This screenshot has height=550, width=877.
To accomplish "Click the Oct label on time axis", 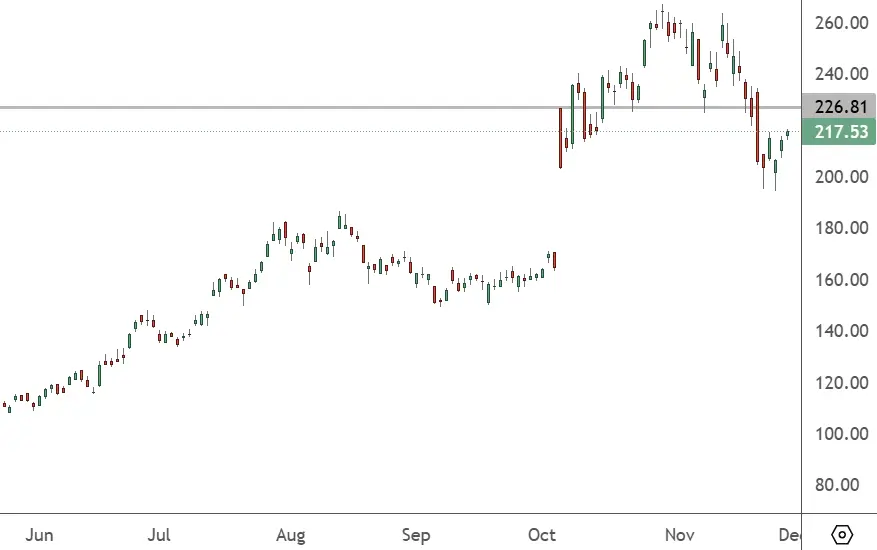I will [543, 535].
